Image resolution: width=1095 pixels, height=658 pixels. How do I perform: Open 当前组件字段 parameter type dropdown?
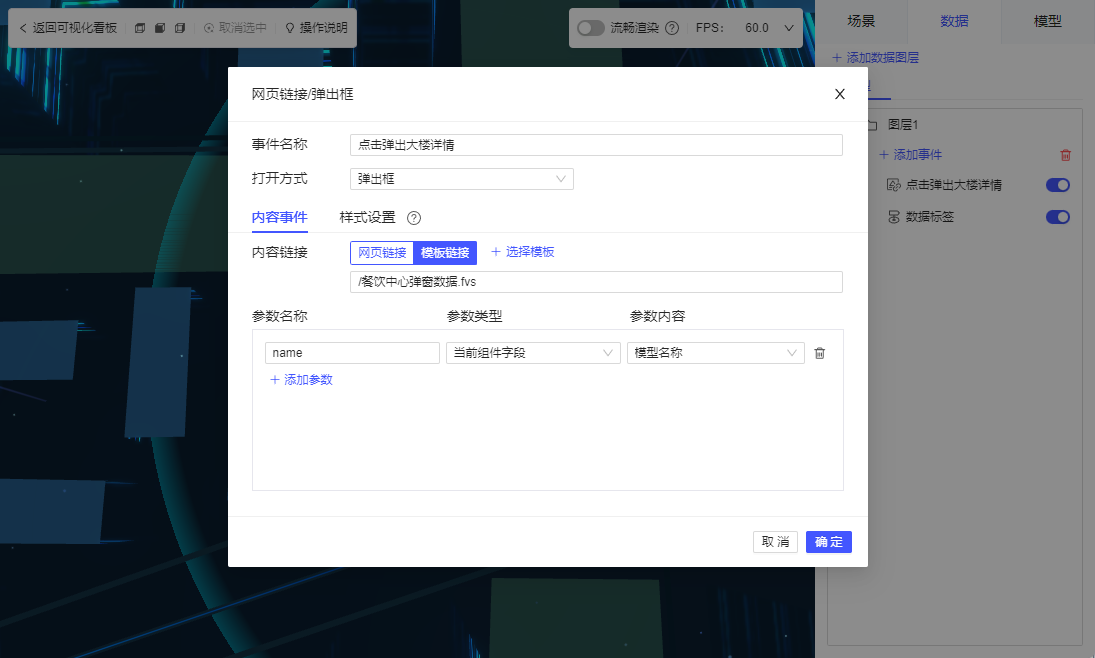click(x=533, y=353)
